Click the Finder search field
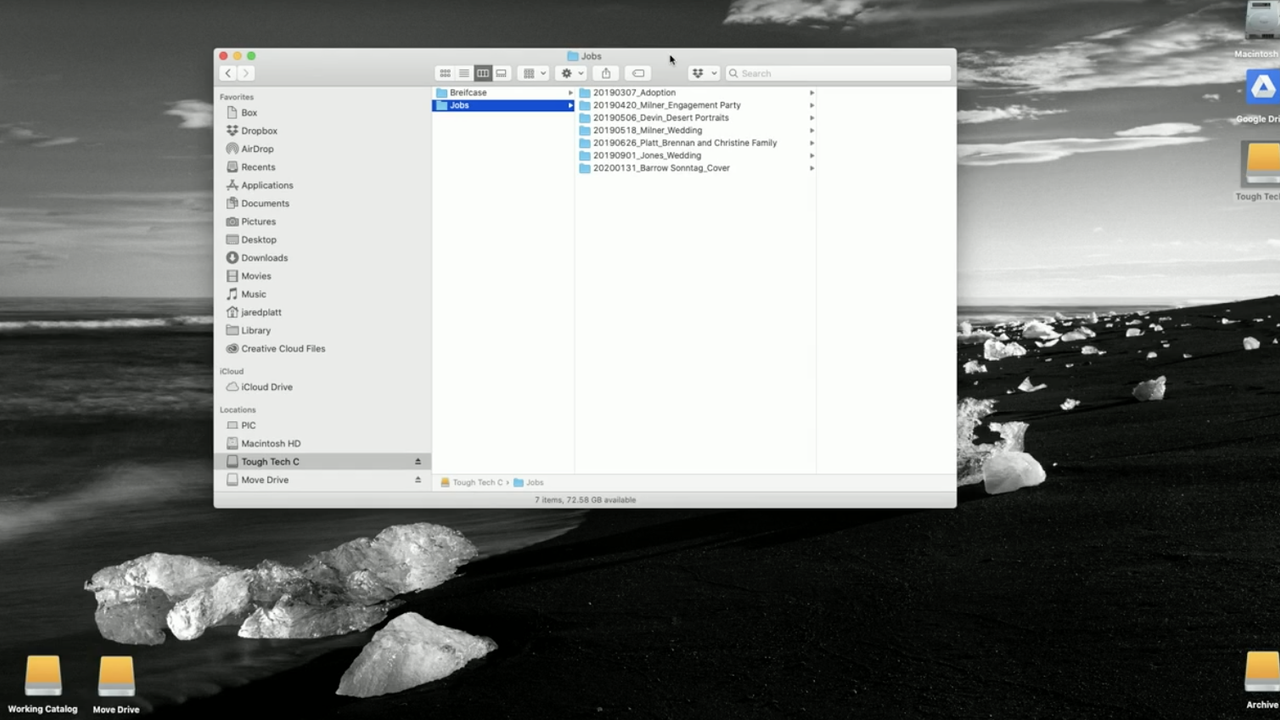1280x720 pixels. [x=838, y=73]
